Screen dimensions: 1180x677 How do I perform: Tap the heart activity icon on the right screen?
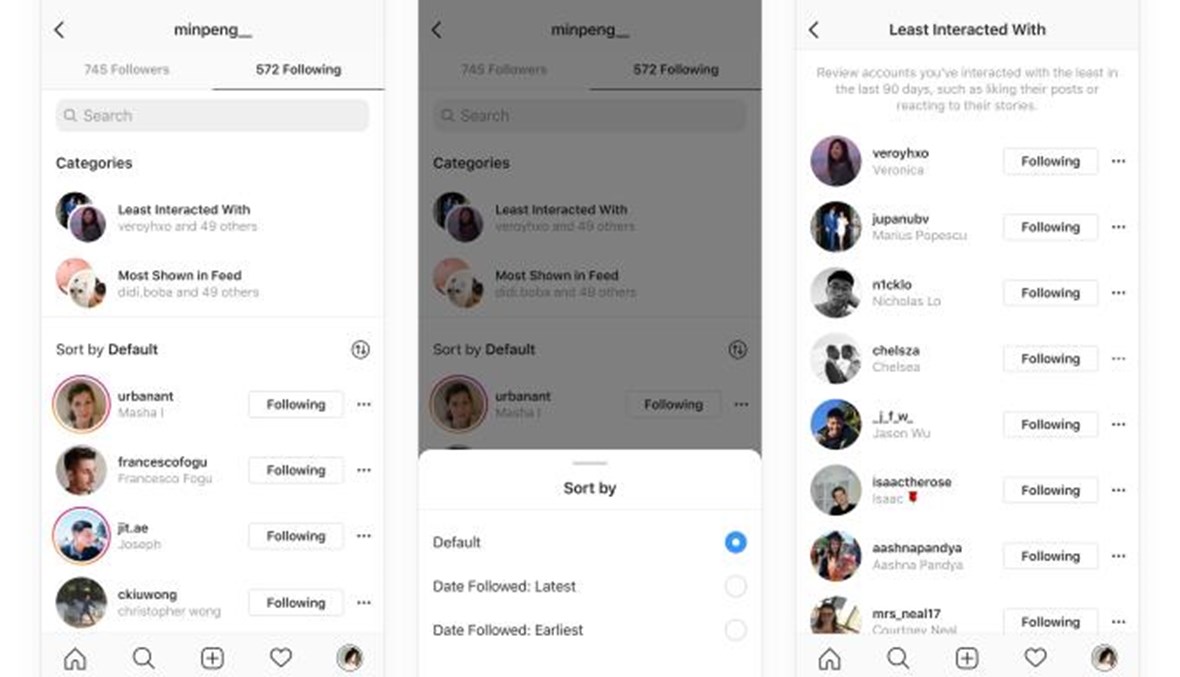tap(1036, 658)
